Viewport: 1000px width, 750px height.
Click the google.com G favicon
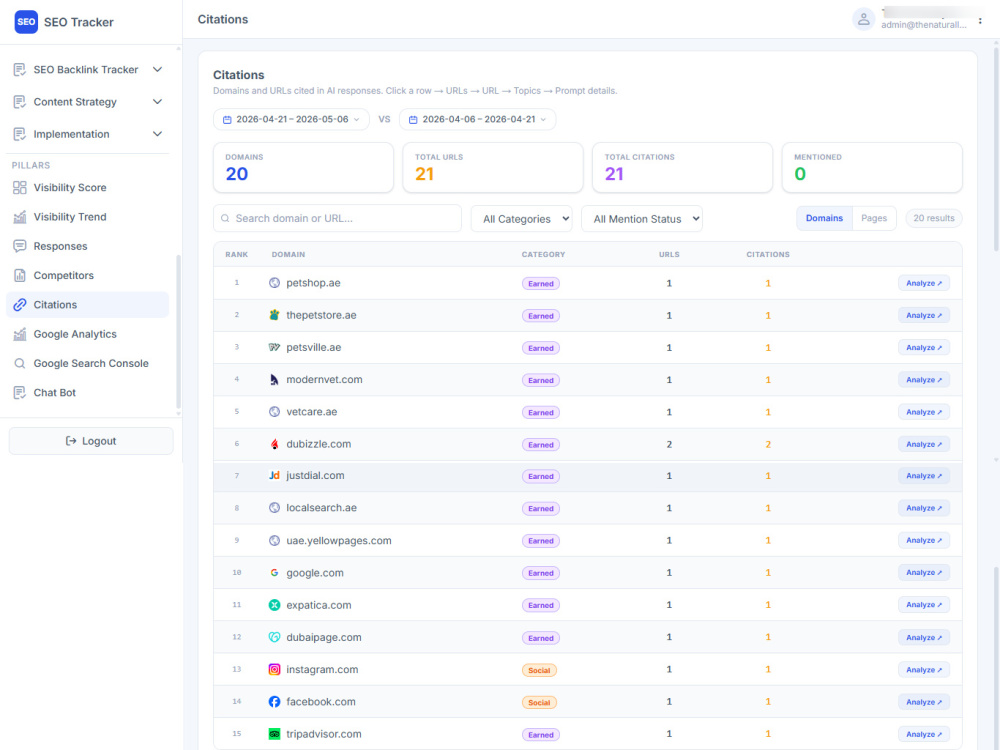click(274, 573)
